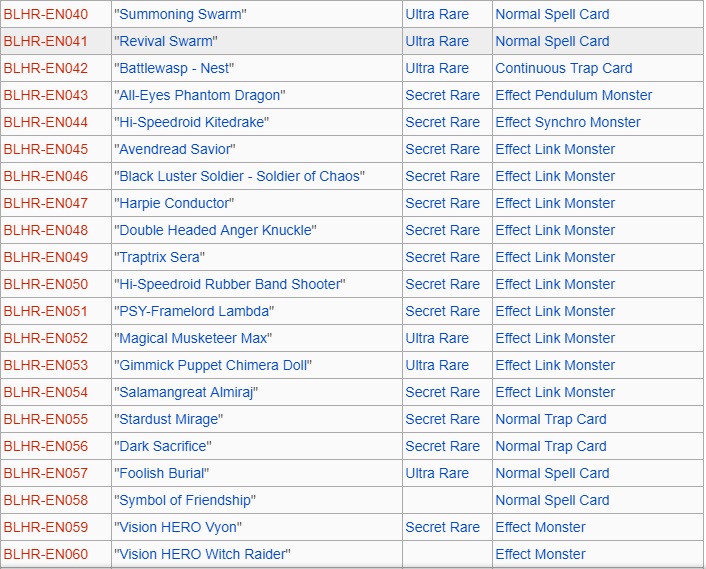Viewport: 706px width, 569px height.
Task: Click Ultra Rare beside Magical Musketeer Max
Action: 437,339
